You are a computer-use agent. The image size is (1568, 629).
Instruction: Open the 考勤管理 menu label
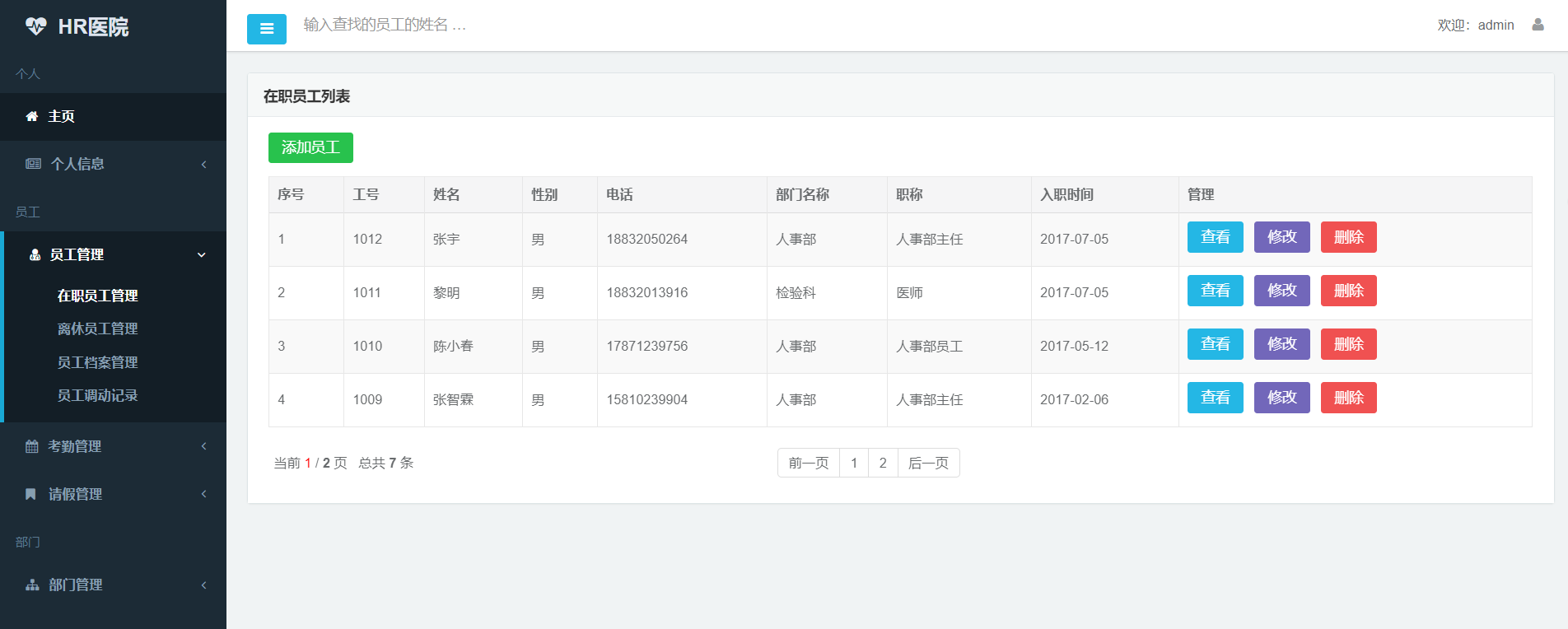point(75,446)
